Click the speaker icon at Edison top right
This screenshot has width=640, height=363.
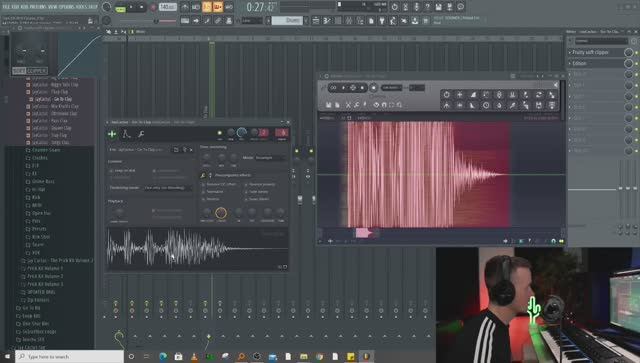[556, 85]
